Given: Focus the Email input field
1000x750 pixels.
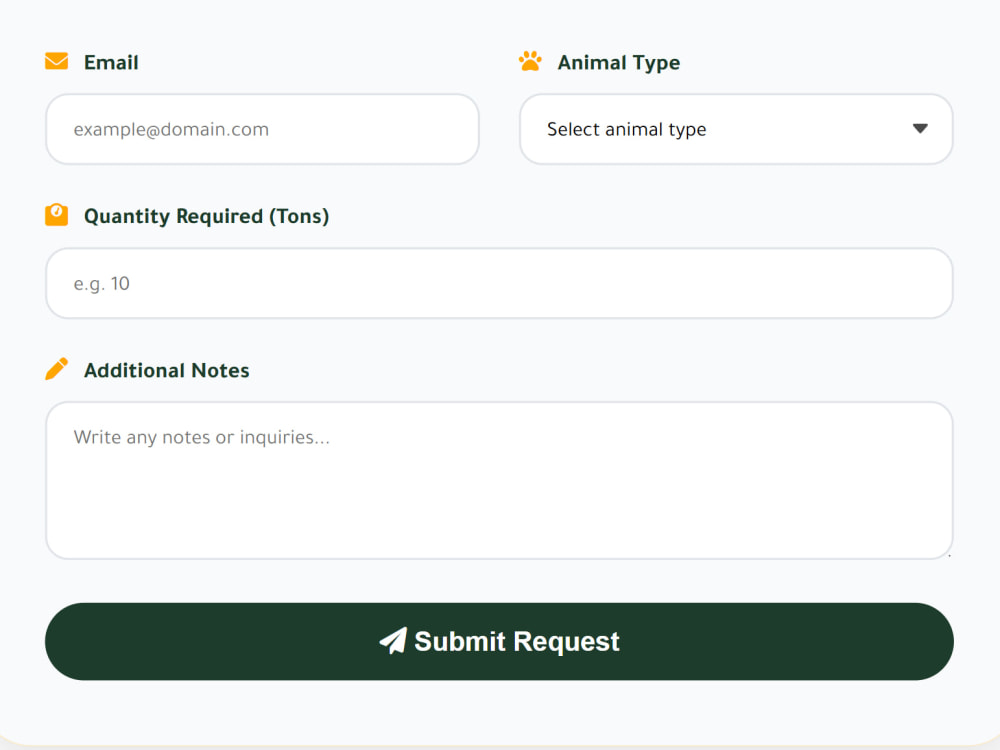Looking at the screenshot, I should pyautogui.click(x=262, y=129).
